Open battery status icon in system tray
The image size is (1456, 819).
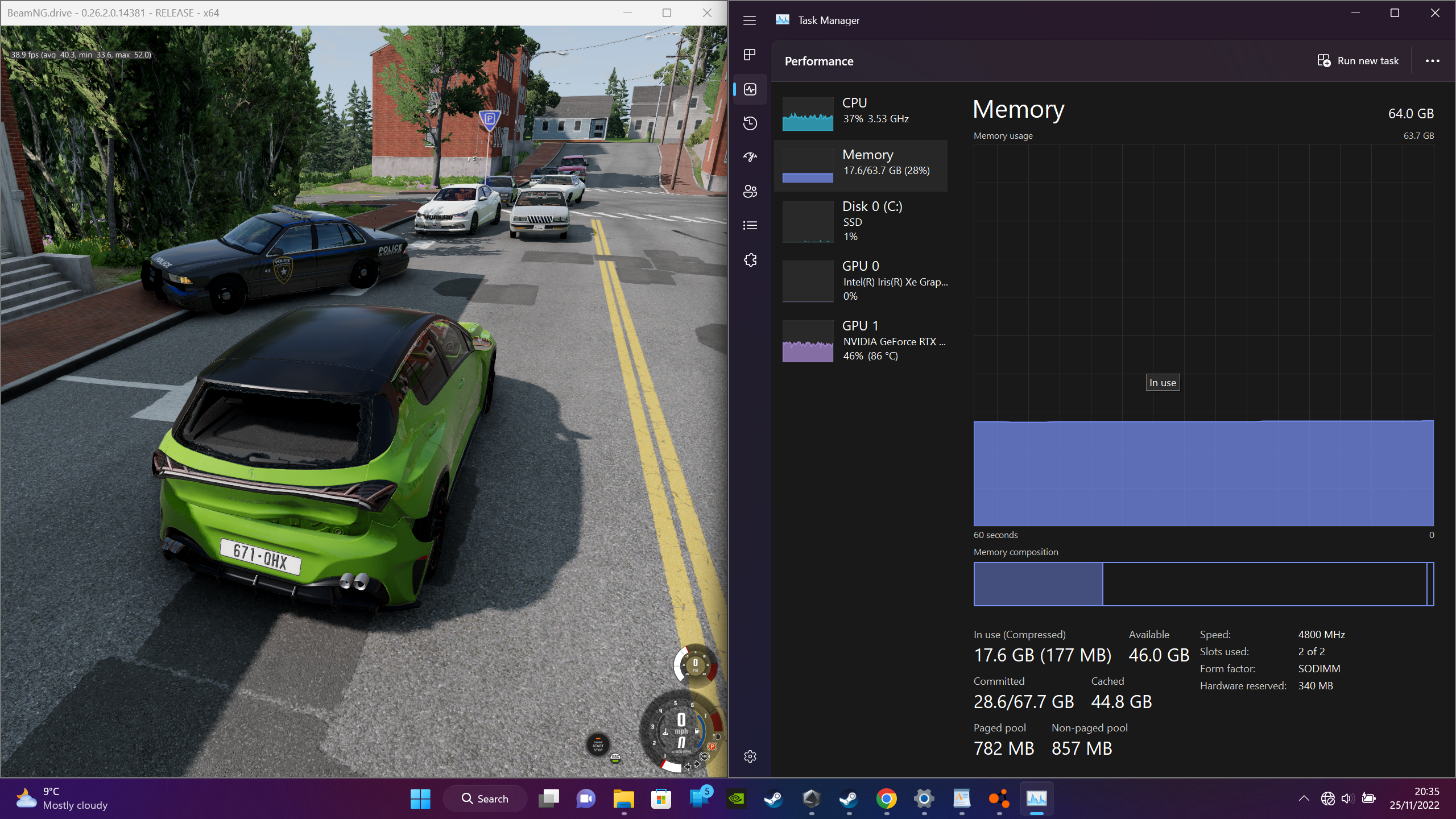coord(1369,799)
